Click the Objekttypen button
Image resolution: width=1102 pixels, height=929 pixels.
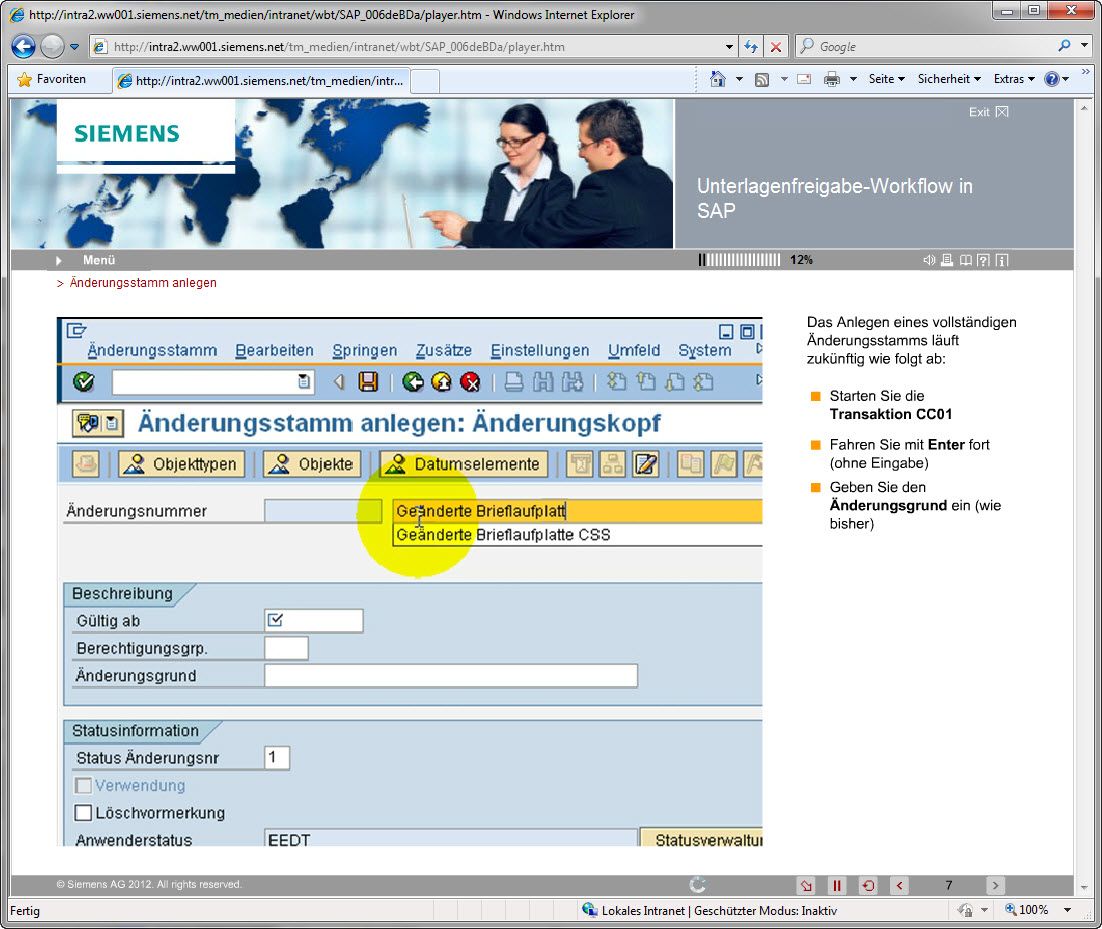click(x=181, y=464)
